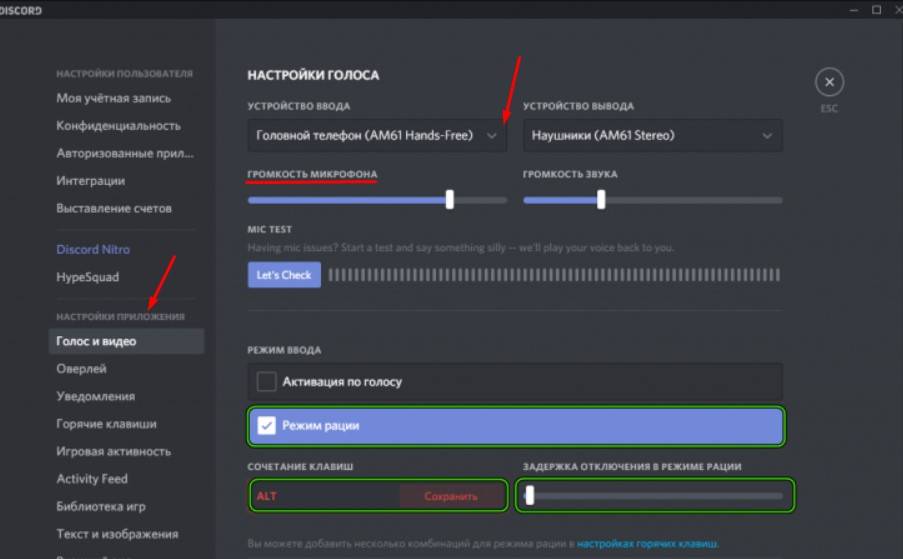Image resolution: width=903 pixels, height=559 pixels.
Task: Select the Интеграции menu item
Action: point(90,181)
